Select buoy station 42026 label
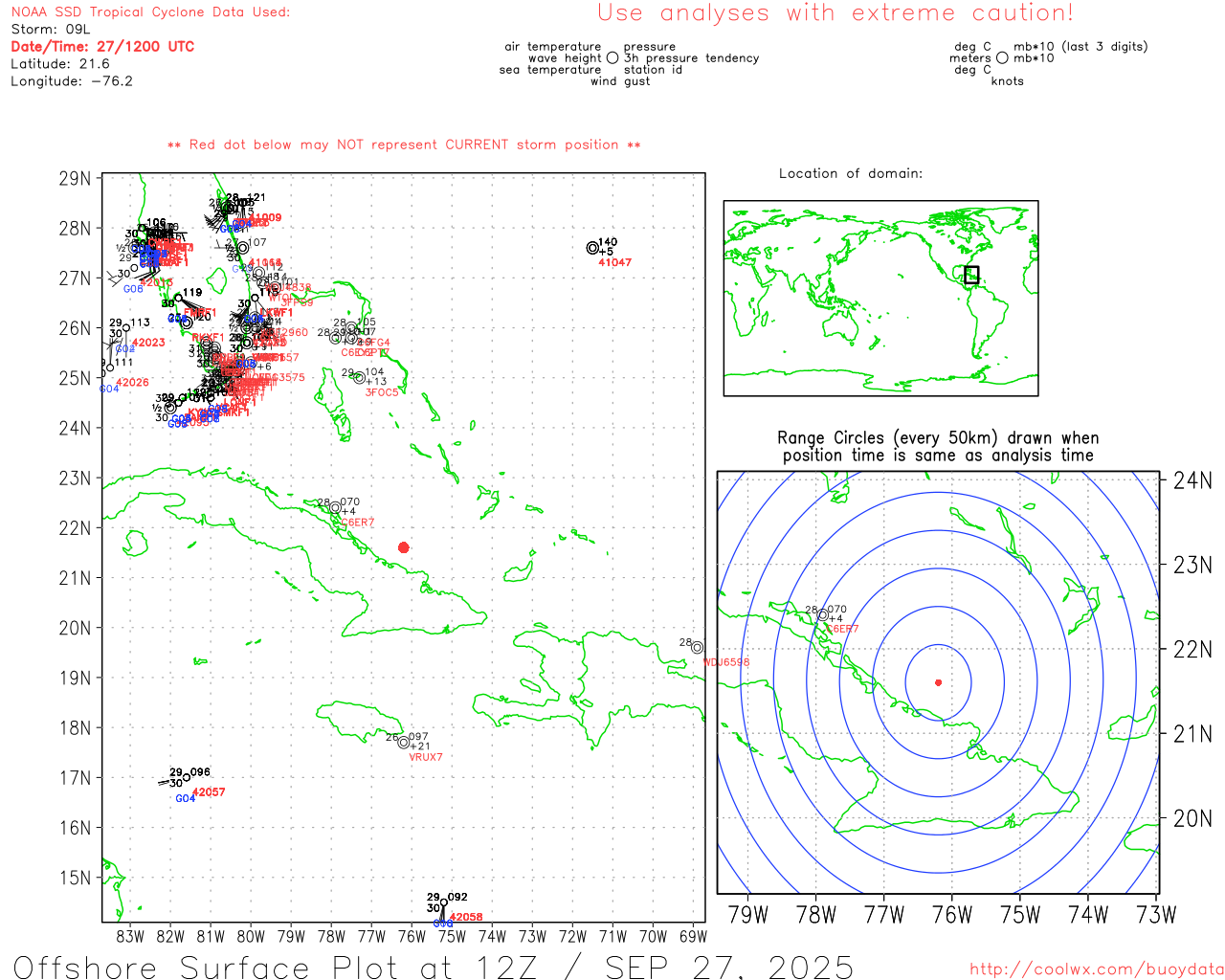Viewport: 1225px width, 980px height. [x=132, y=383]
